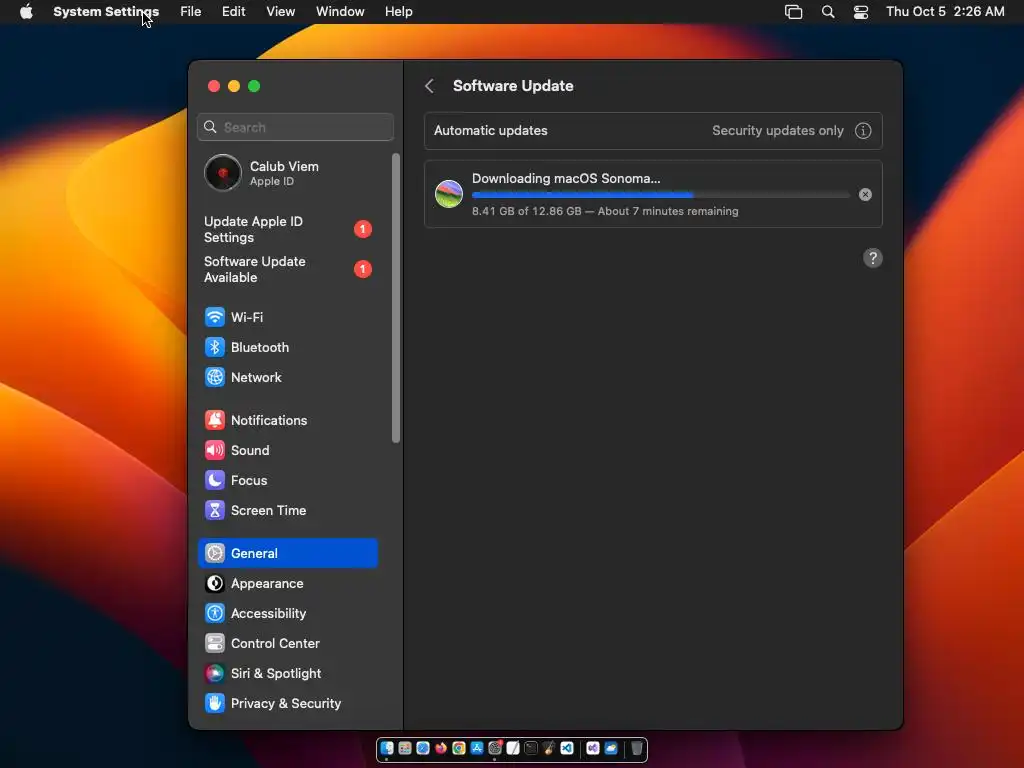Open Screen Time settings
Image resolution: width=1024 pixels, height=768 pixels.
tap(287, 511)
